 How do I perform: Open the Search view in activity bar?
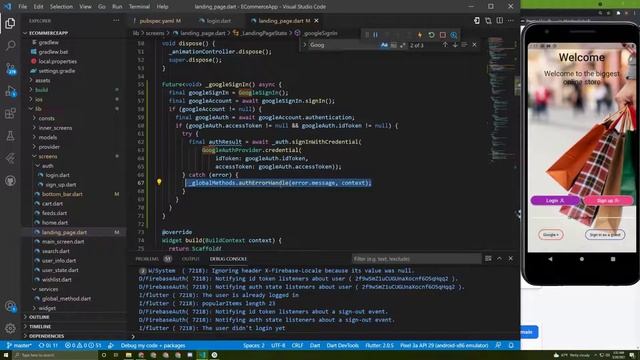(10, 45)
